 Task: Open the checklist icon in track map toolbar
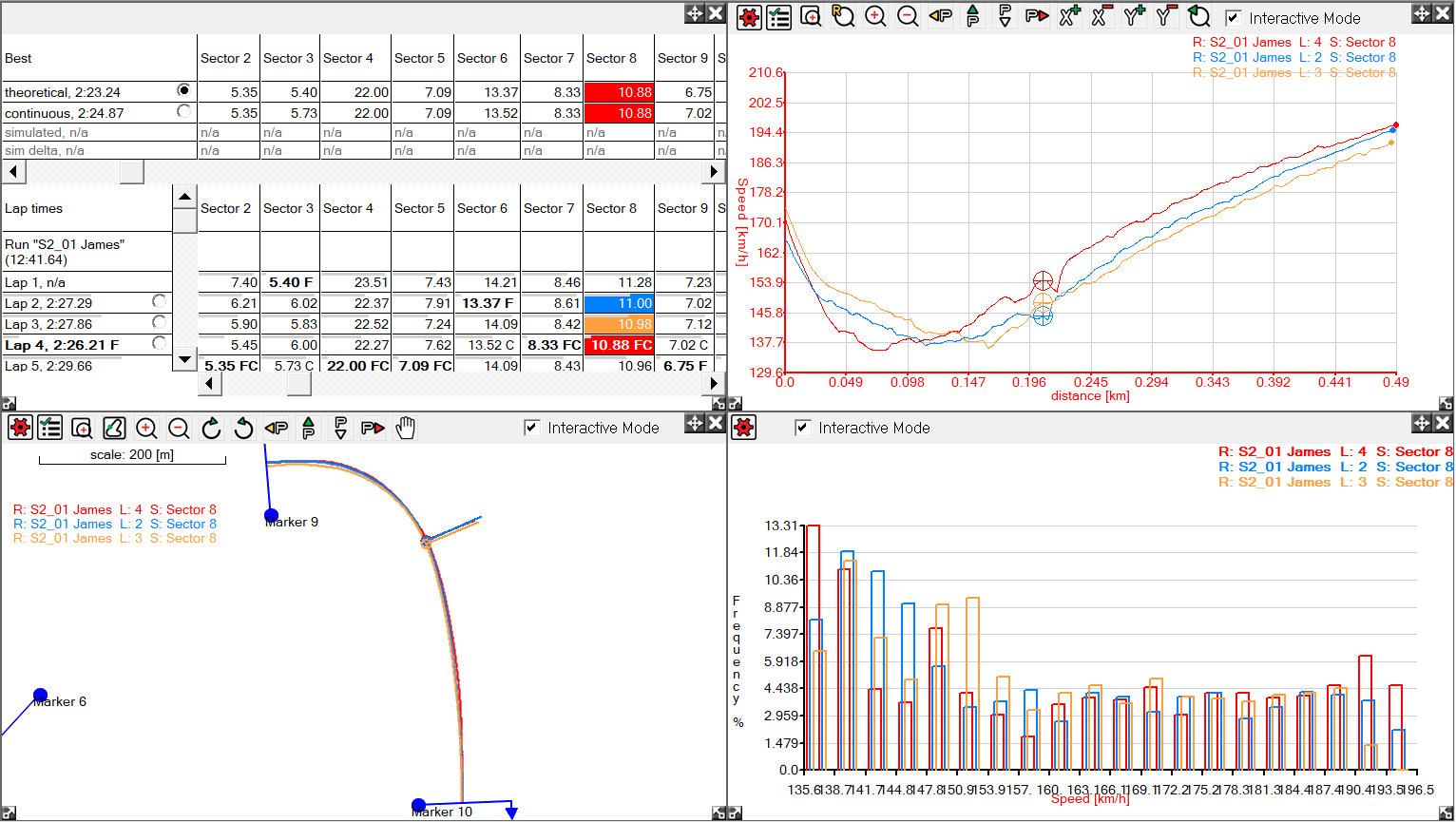pyautogui.click(x=50, y=429)
